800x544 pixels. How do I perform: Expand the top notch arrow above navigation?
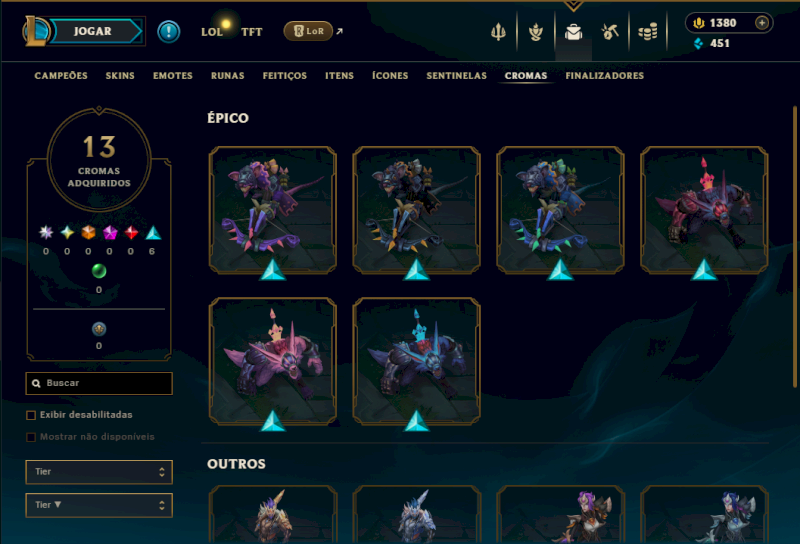(573, 6)
